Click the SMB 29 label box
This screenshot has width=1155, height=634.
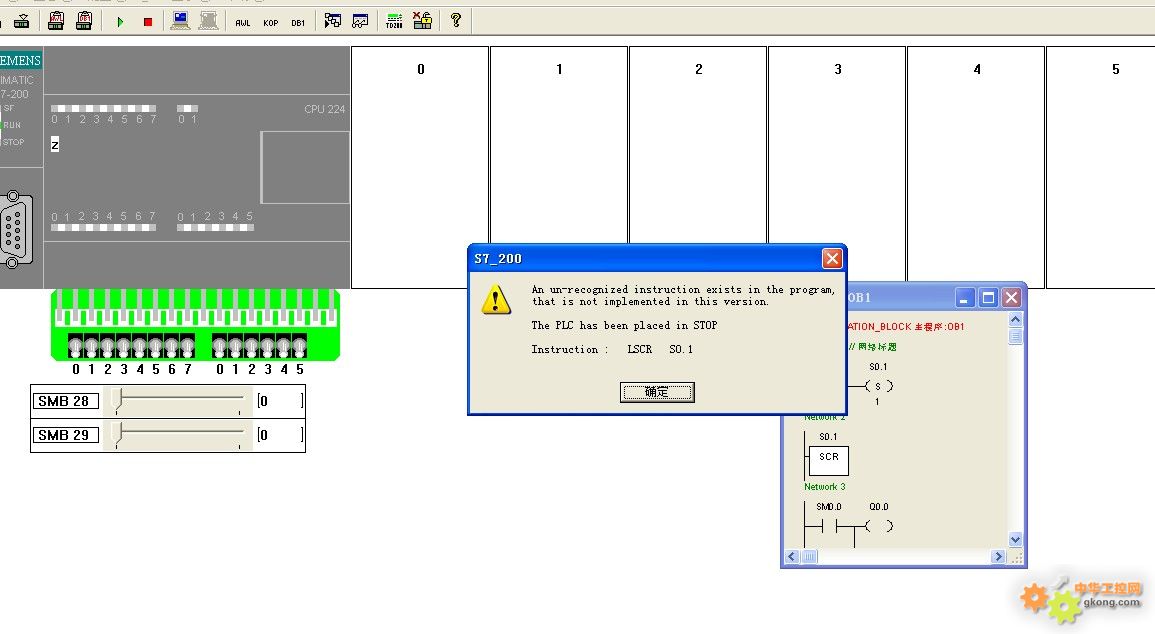(x=65, y=434)
